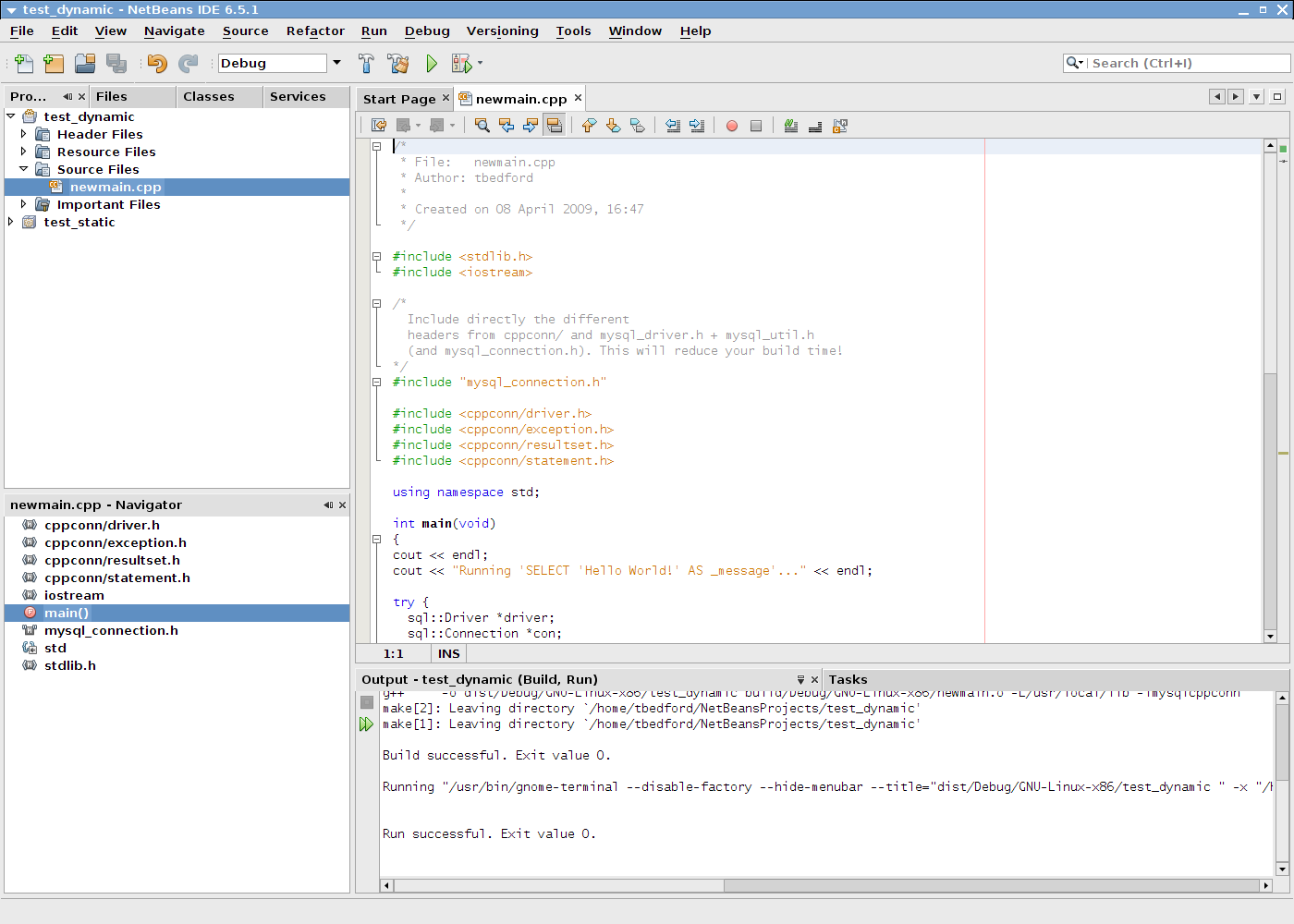Screen dimensions: 1294x924
Task: Click the Build Project hammer icon
Action: [x=366, y=63]
